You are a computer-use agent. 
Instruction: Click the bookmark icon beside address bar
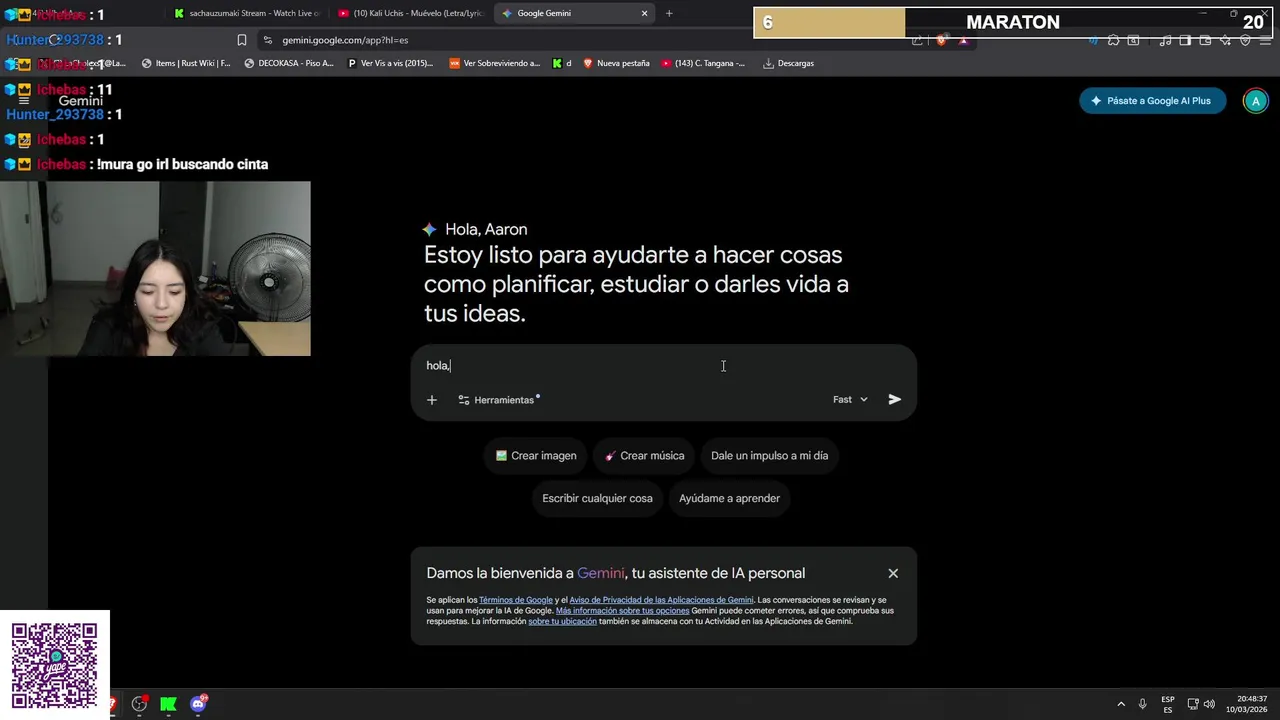pyautogui.click(x=242, y=40)
